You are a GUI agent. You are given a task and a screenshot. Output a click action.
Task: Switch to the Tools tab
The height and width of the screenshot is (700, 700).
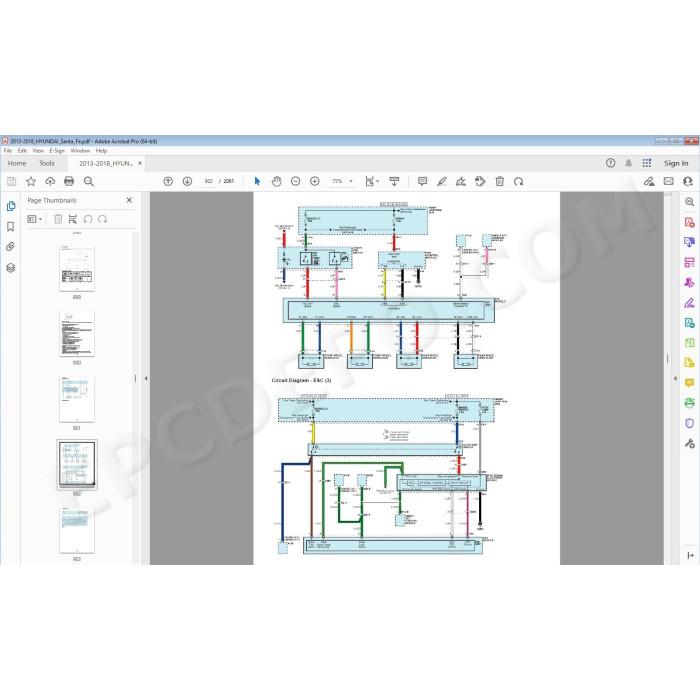pyautogui.click(x=47, y=163)
